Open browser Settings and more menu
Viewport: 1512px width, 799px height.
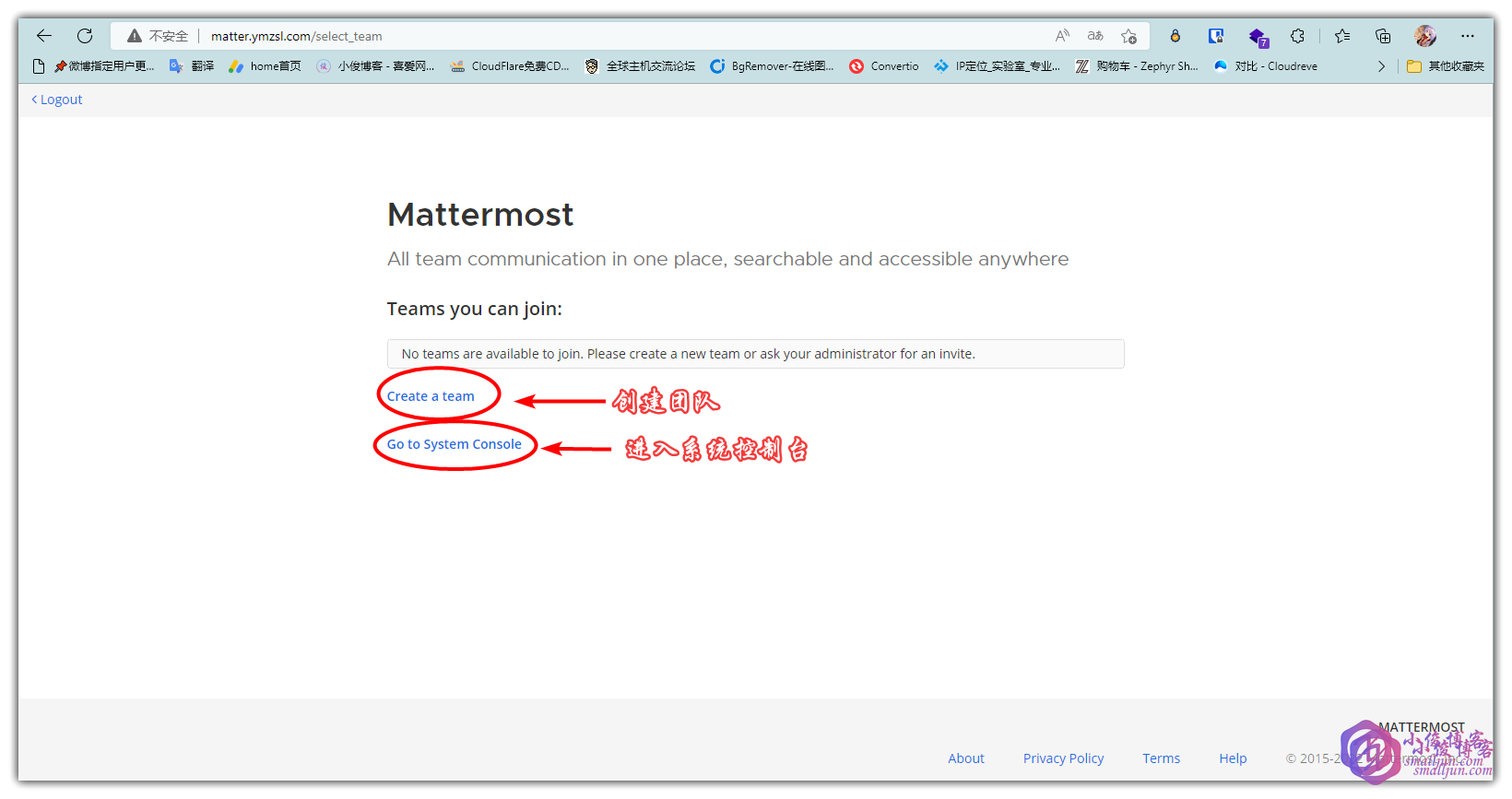click(1468, 36)
